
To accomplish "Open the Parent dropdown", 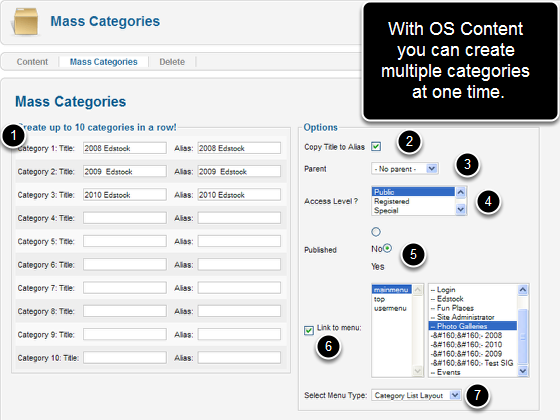I will (x=405, y=169).
